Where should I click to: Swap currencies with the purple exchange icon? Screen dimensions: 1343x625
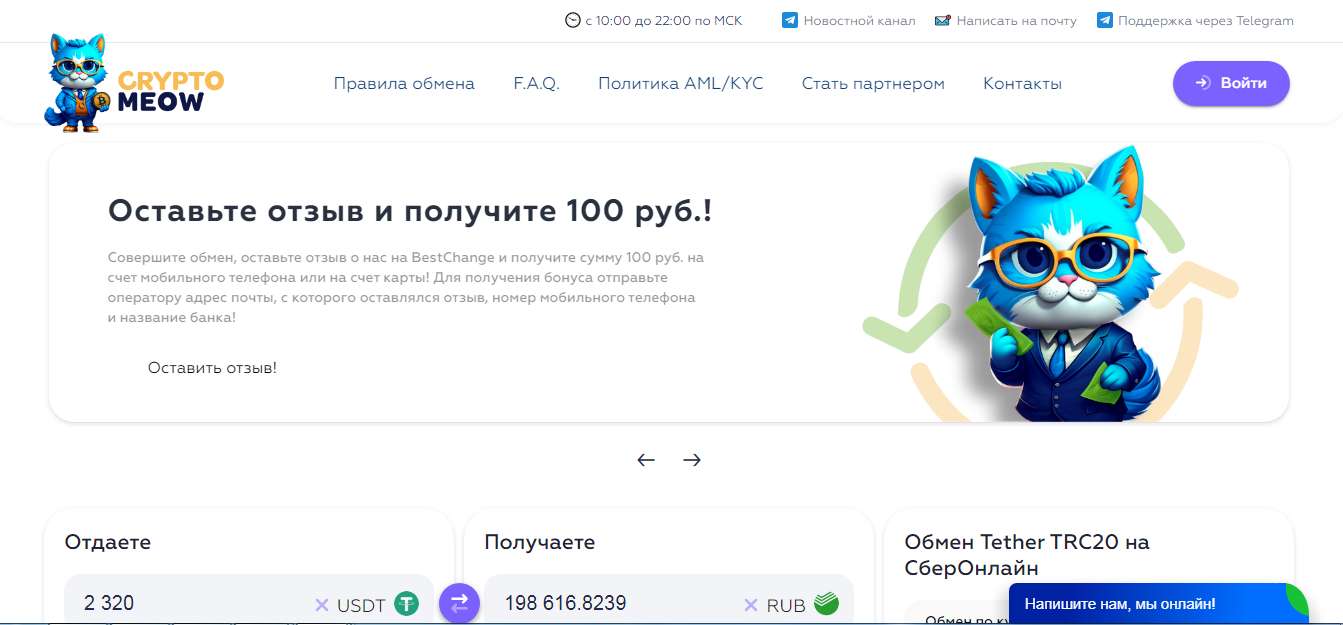459,603
